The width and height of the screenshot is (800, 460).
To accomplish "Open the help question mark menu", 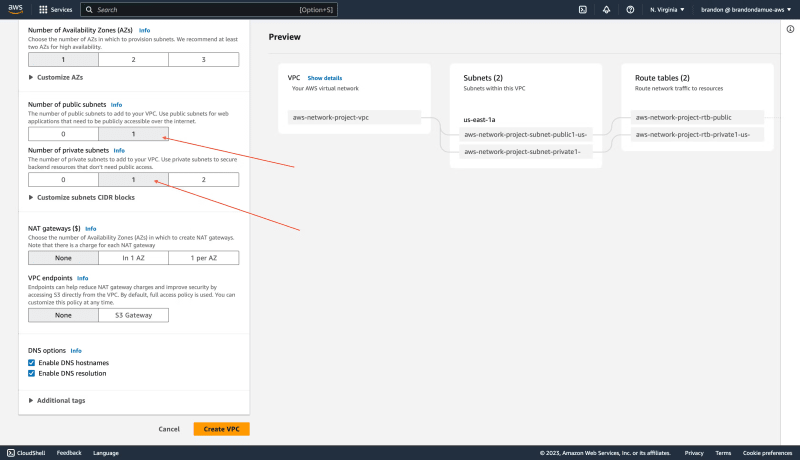I will click(x=630, y=10).
